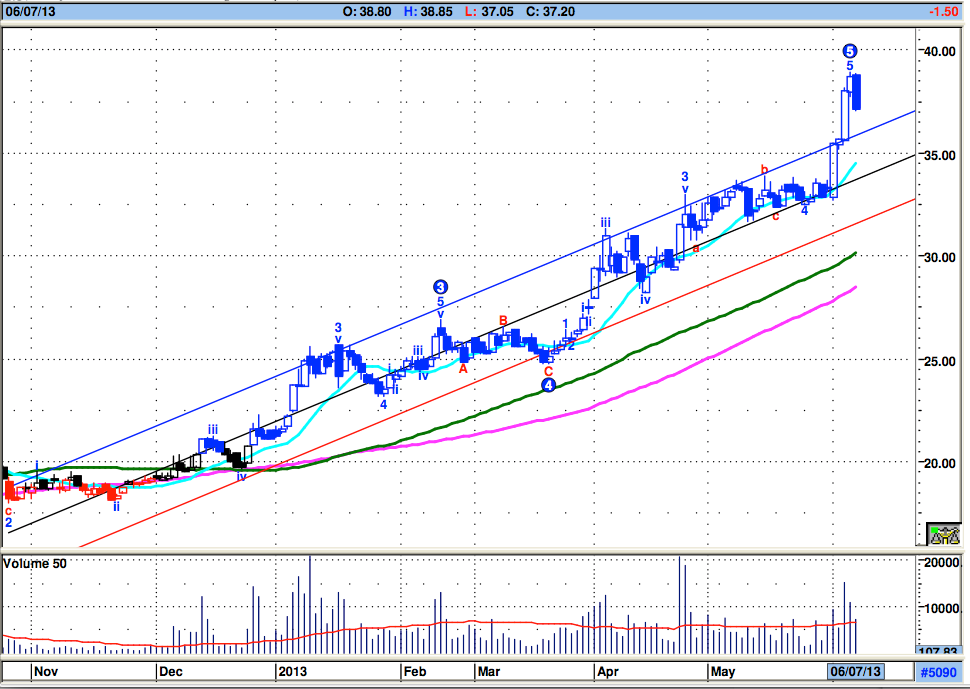Click the red B wave label
The height and width of the screenshot is (689, 970).
(503, 320)
